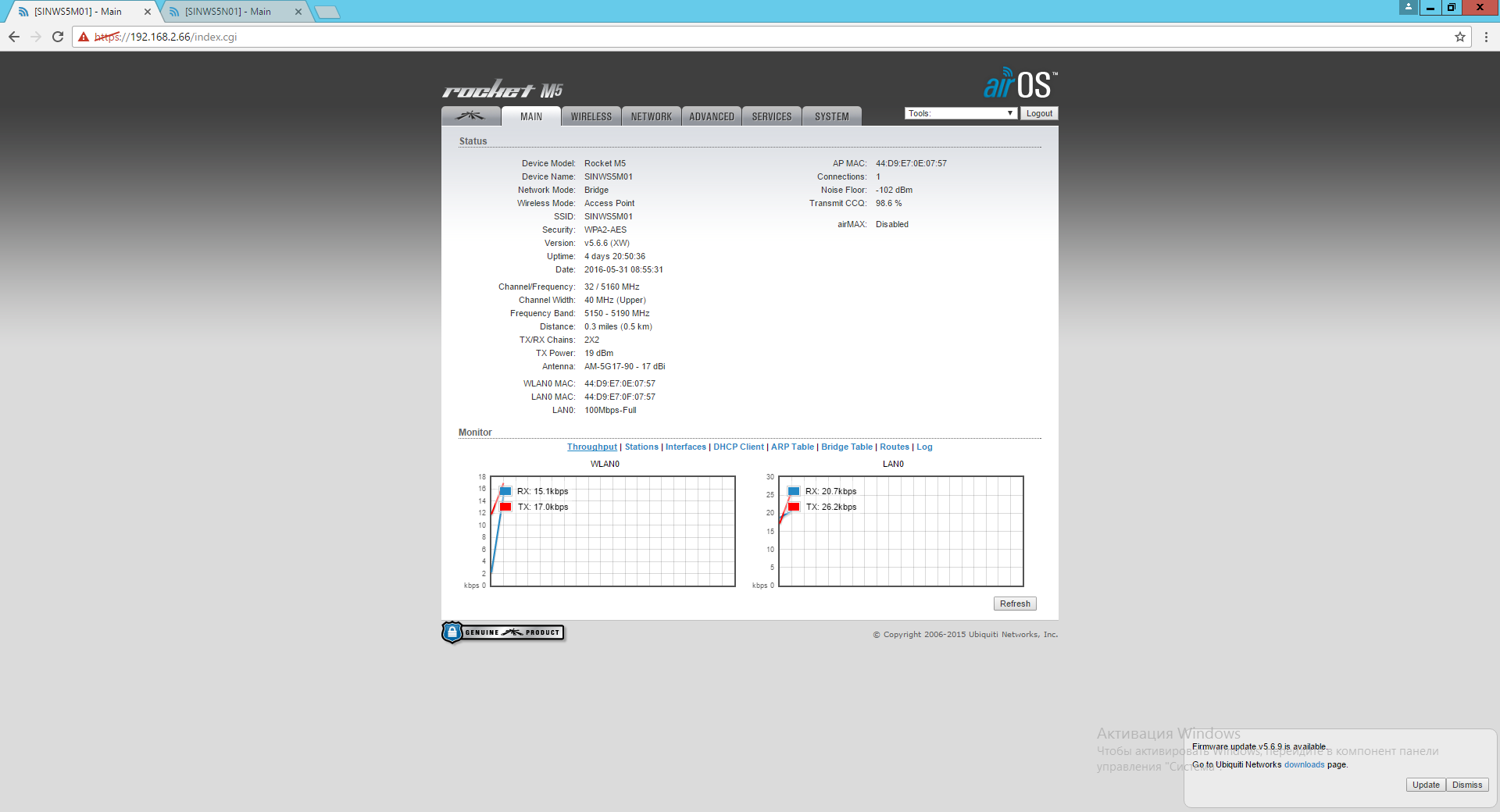This screenshot has width=1500, height=812.
Task: Open the Tools dropdown
Action: (960, 113)
